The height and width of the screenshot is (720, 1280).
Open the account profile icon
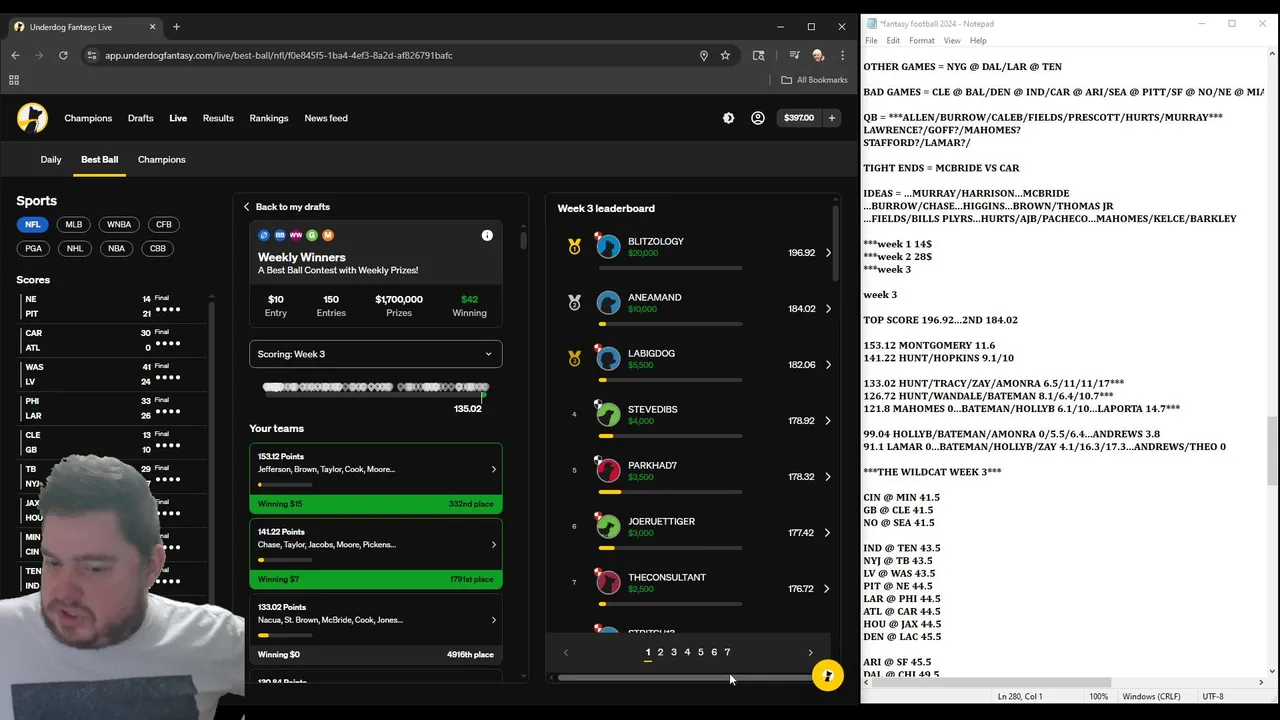[x=758, y=118]
